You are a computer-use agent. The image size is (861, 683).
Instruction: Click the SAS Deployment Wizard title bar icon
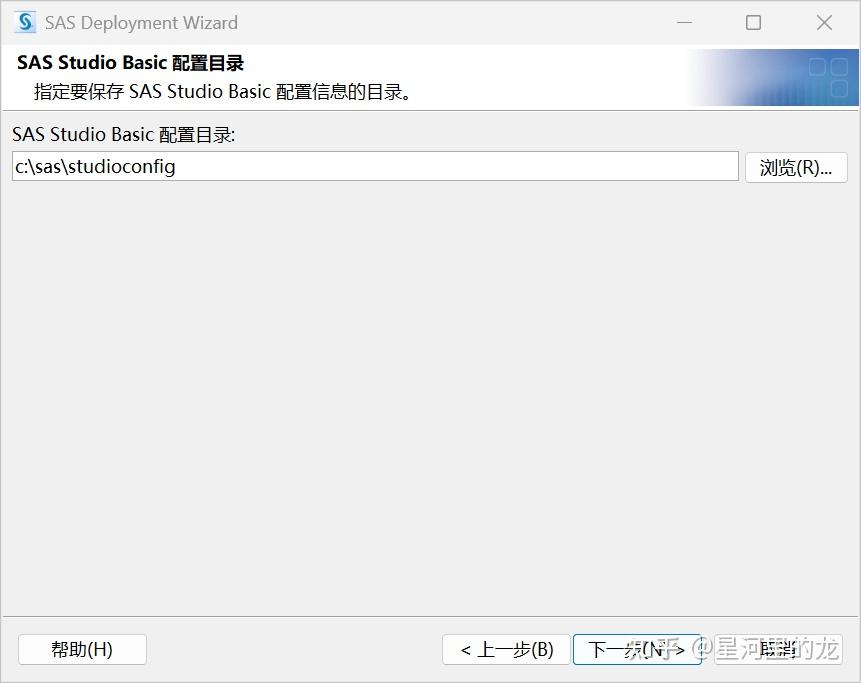pos(23,22)
